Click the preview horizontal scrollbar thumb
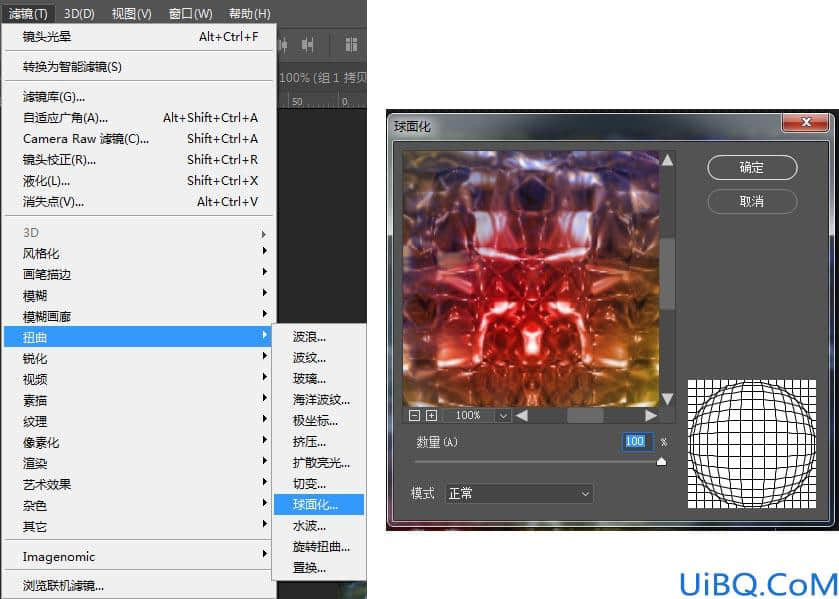The image size is (839, 599). [585, 415]
